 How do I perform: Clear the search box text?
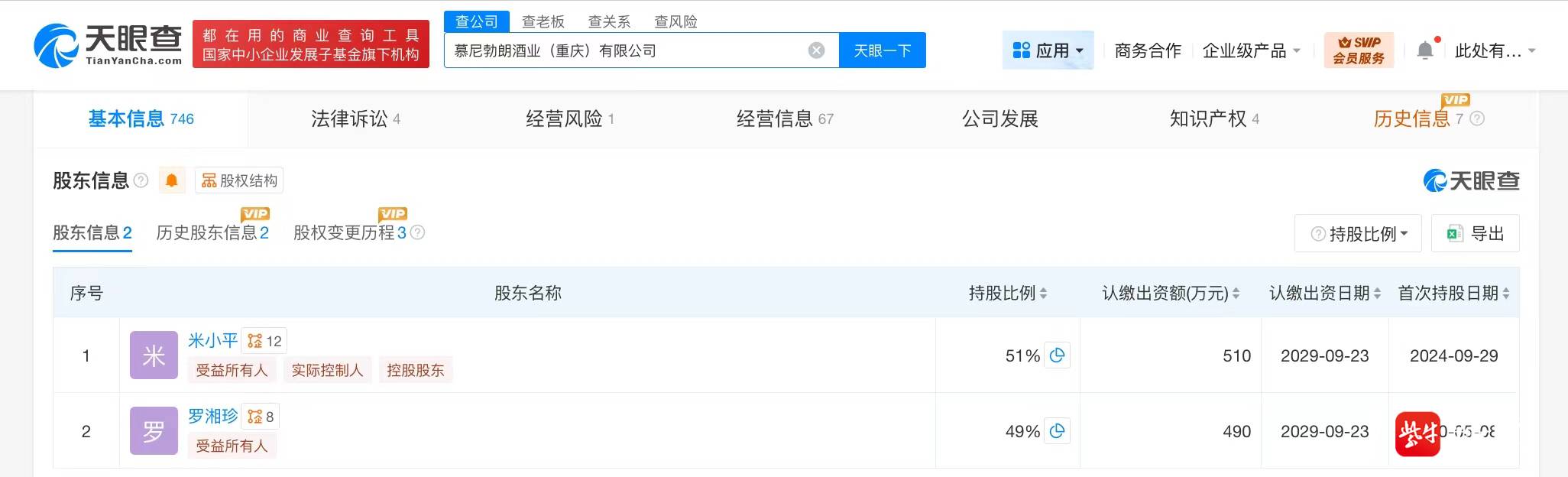tap(816, 50)
